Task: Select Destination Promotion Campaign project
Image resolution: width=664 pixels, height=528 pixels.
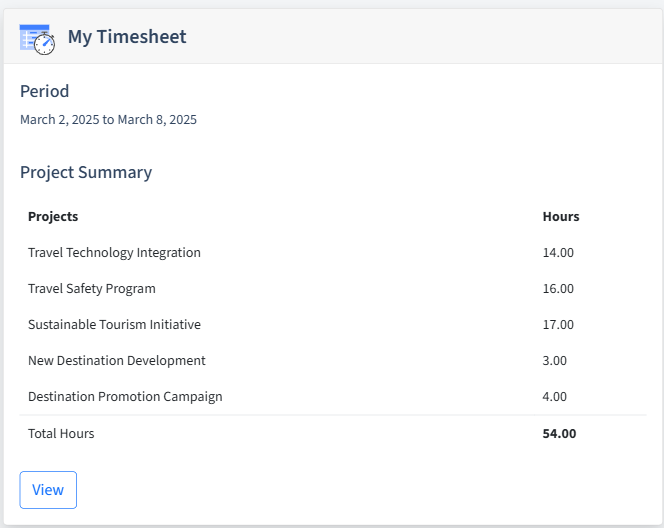Action: (x=125, y=396)
